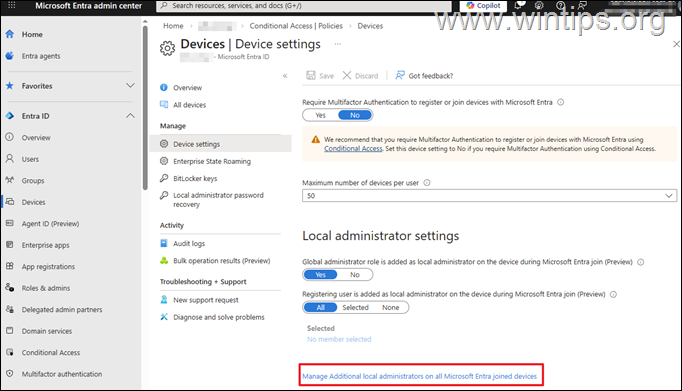
Task: Open BitLocker keys menu item
Action: 195,178
